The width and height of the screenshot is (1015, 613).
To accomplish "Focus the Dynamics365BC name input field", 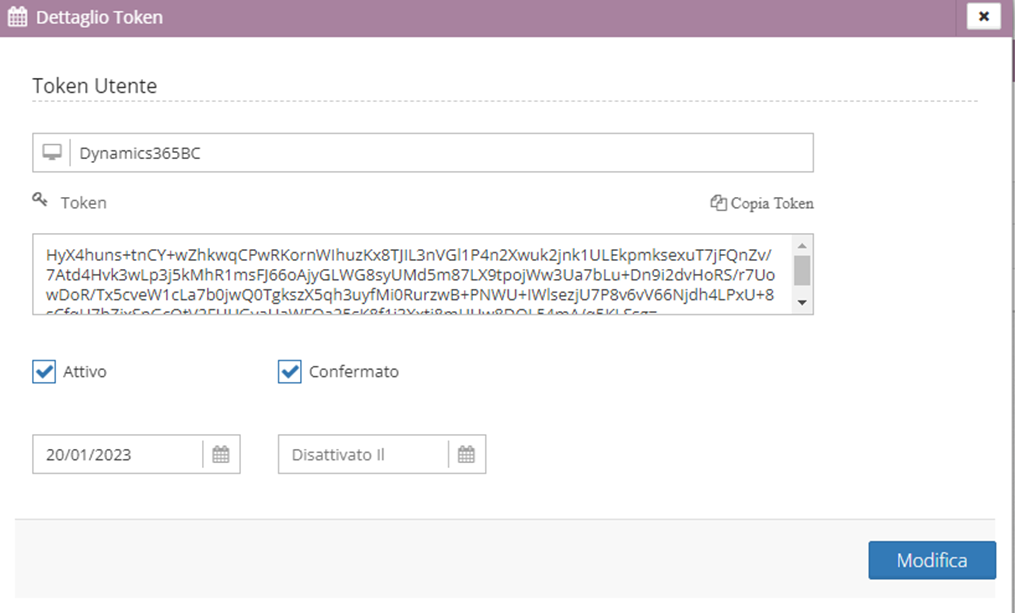I will tap(440, 153).
